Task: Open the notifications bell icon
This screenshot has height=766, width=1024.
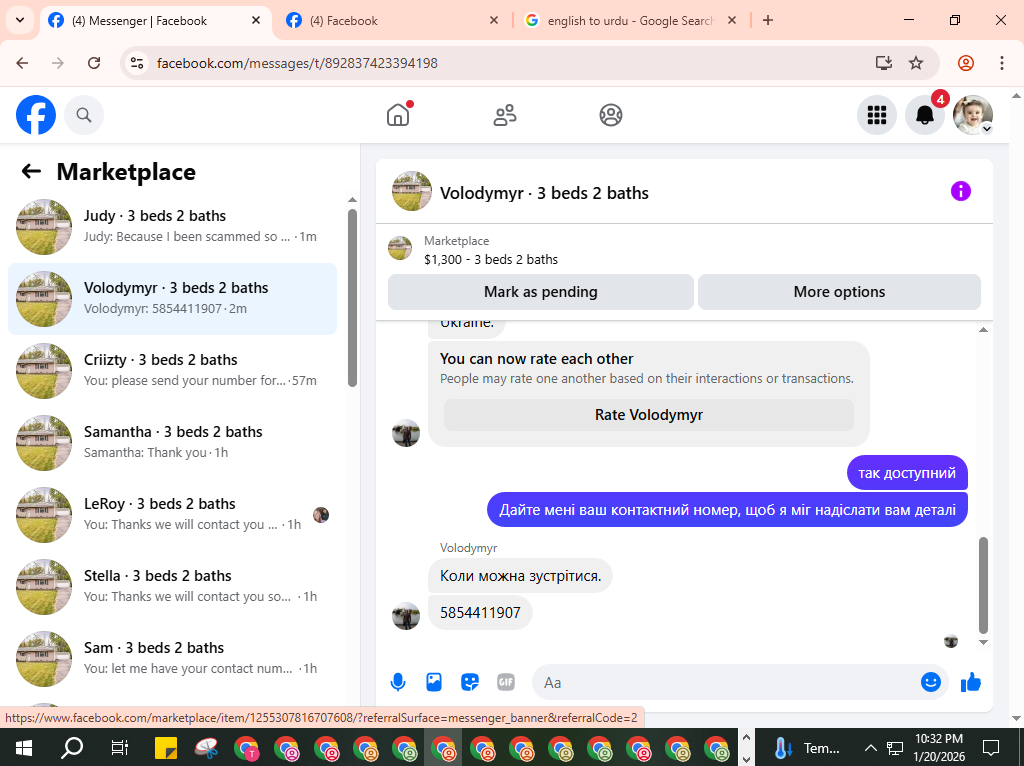Action: coord(925,115)
